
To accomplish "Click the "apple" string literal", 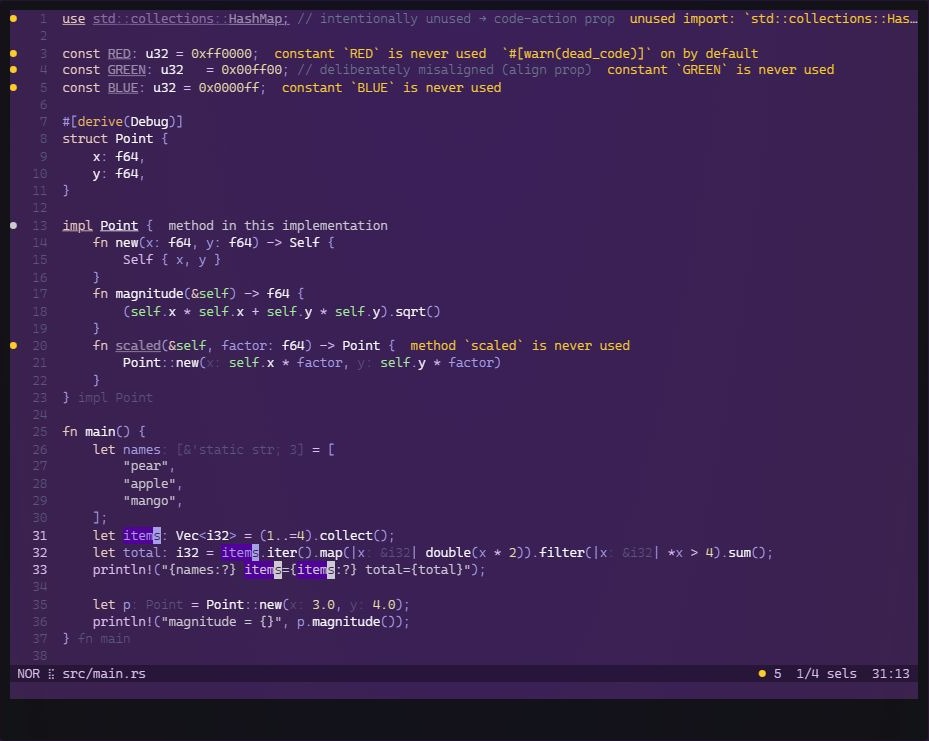I will (x=149, y=484).
